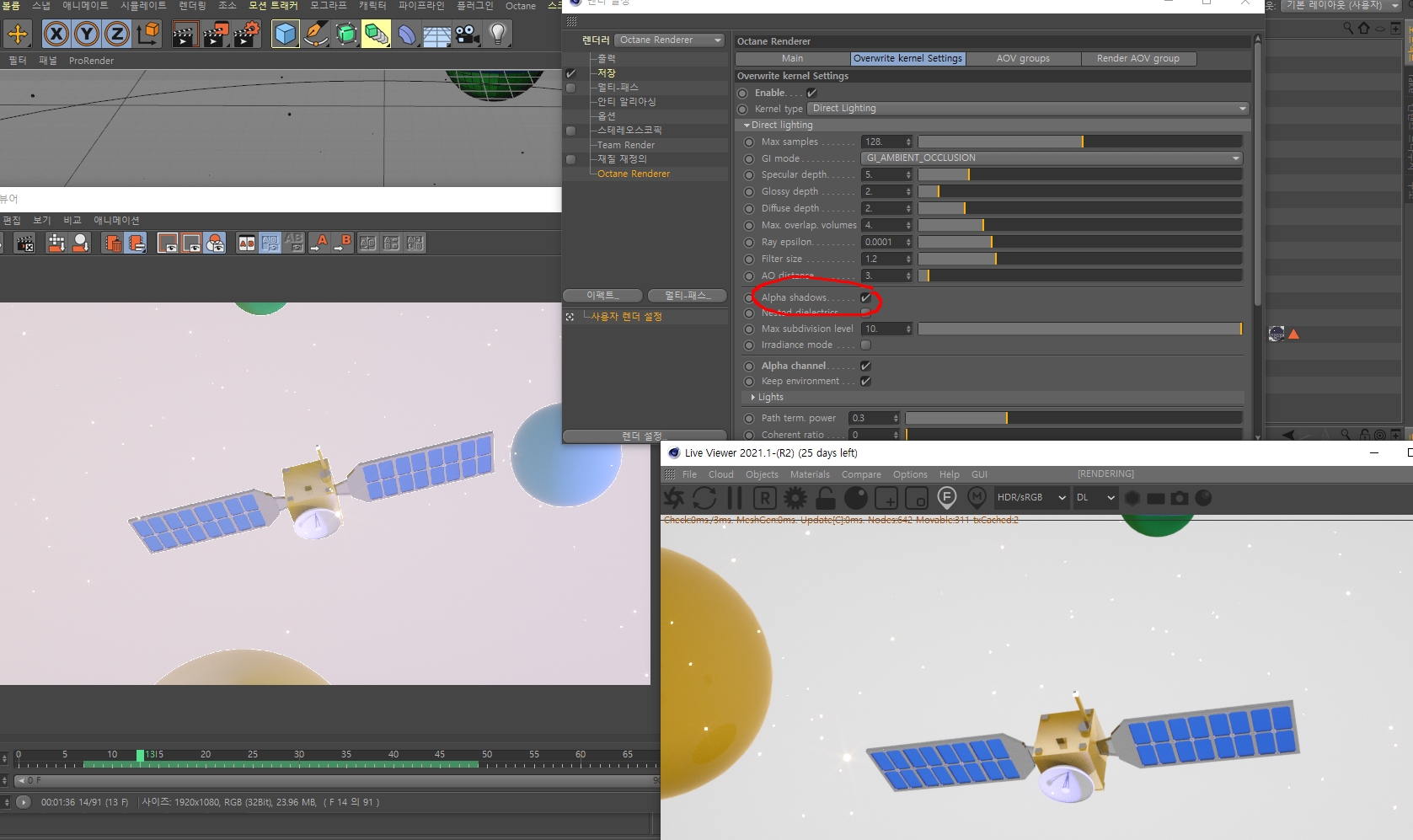Toggle the Y axis lock icon

(87, 34)
